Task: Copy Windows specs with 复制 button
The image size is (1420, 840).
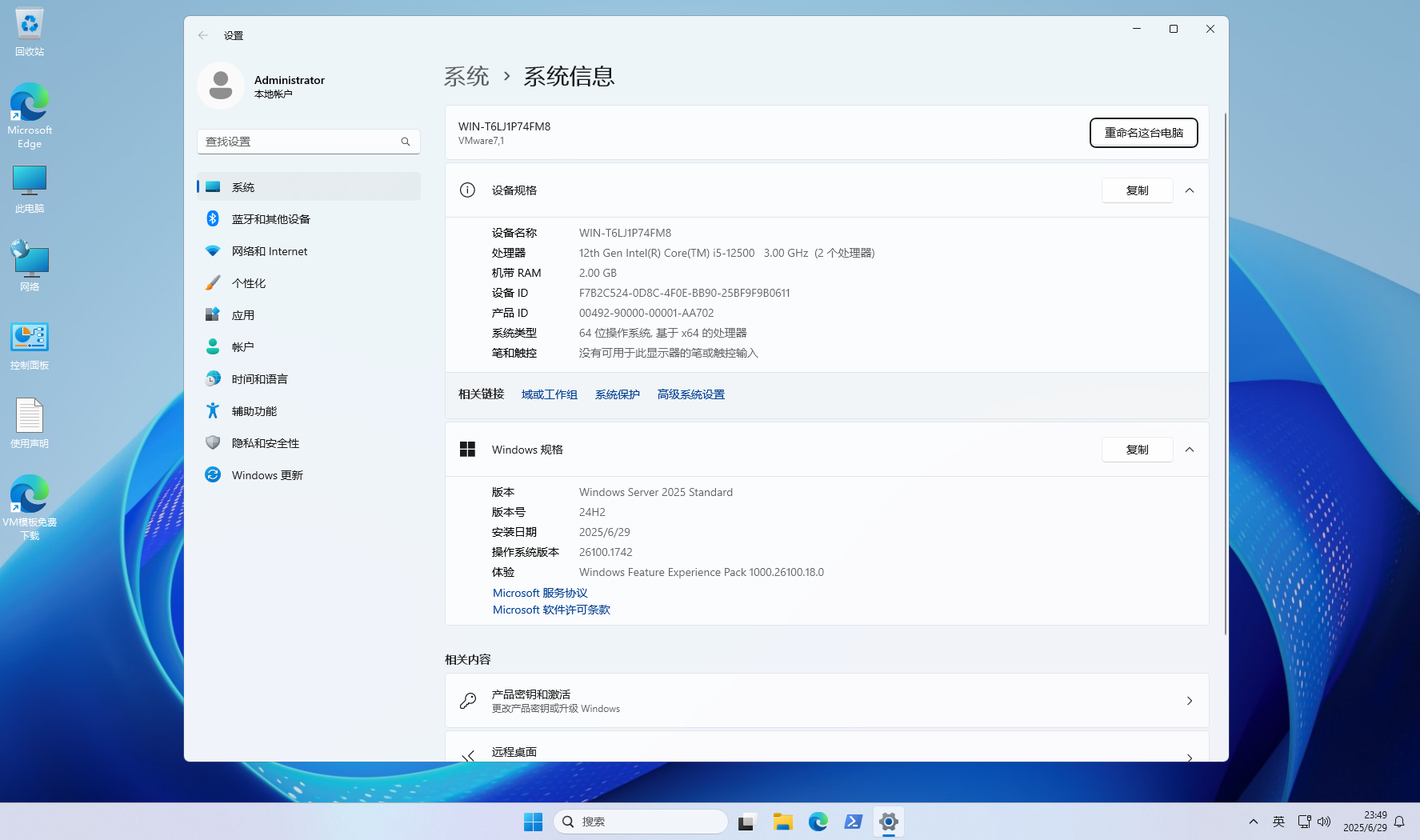Action: (x=1138, y=450)
